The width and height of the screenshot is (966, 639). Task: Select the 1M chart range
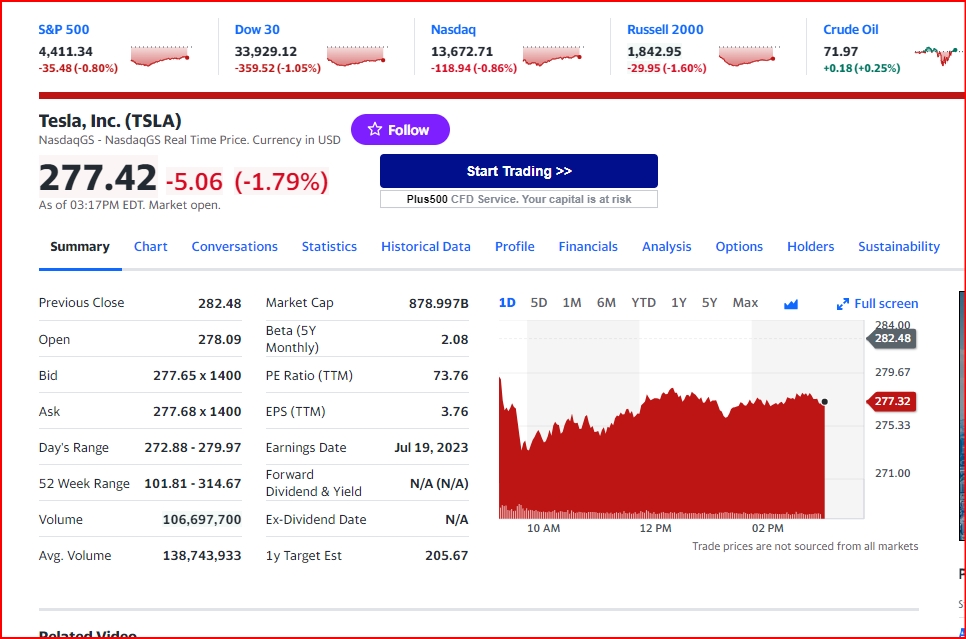[x=572, y=303]
